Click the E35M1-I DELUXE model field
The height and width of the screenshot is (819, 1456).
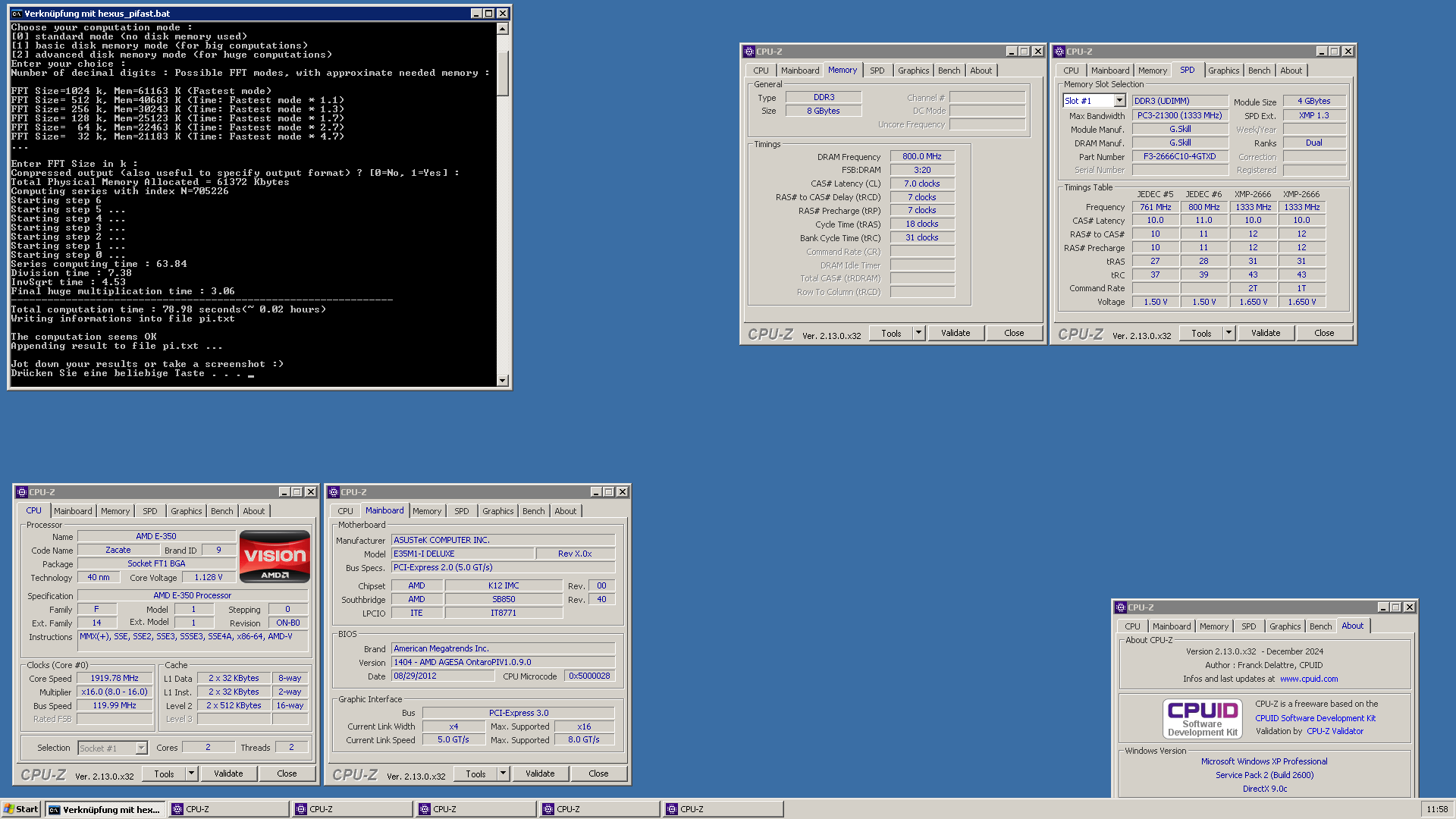click(x=463, y=554)
